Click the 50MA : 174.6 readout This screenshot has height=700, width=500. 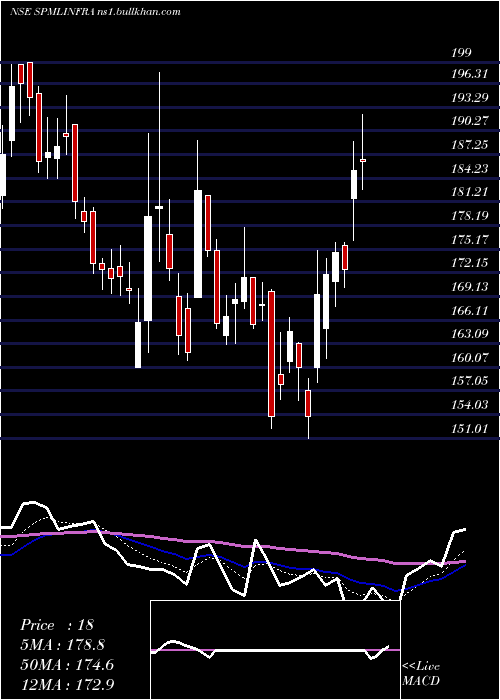67,665
